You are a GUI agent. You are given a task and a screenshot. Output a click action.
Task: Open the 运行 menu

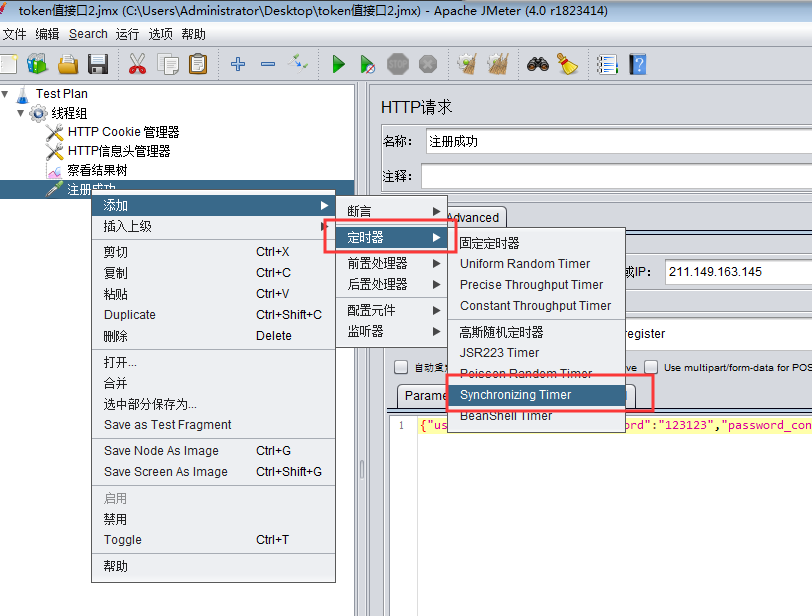point(127,34)
